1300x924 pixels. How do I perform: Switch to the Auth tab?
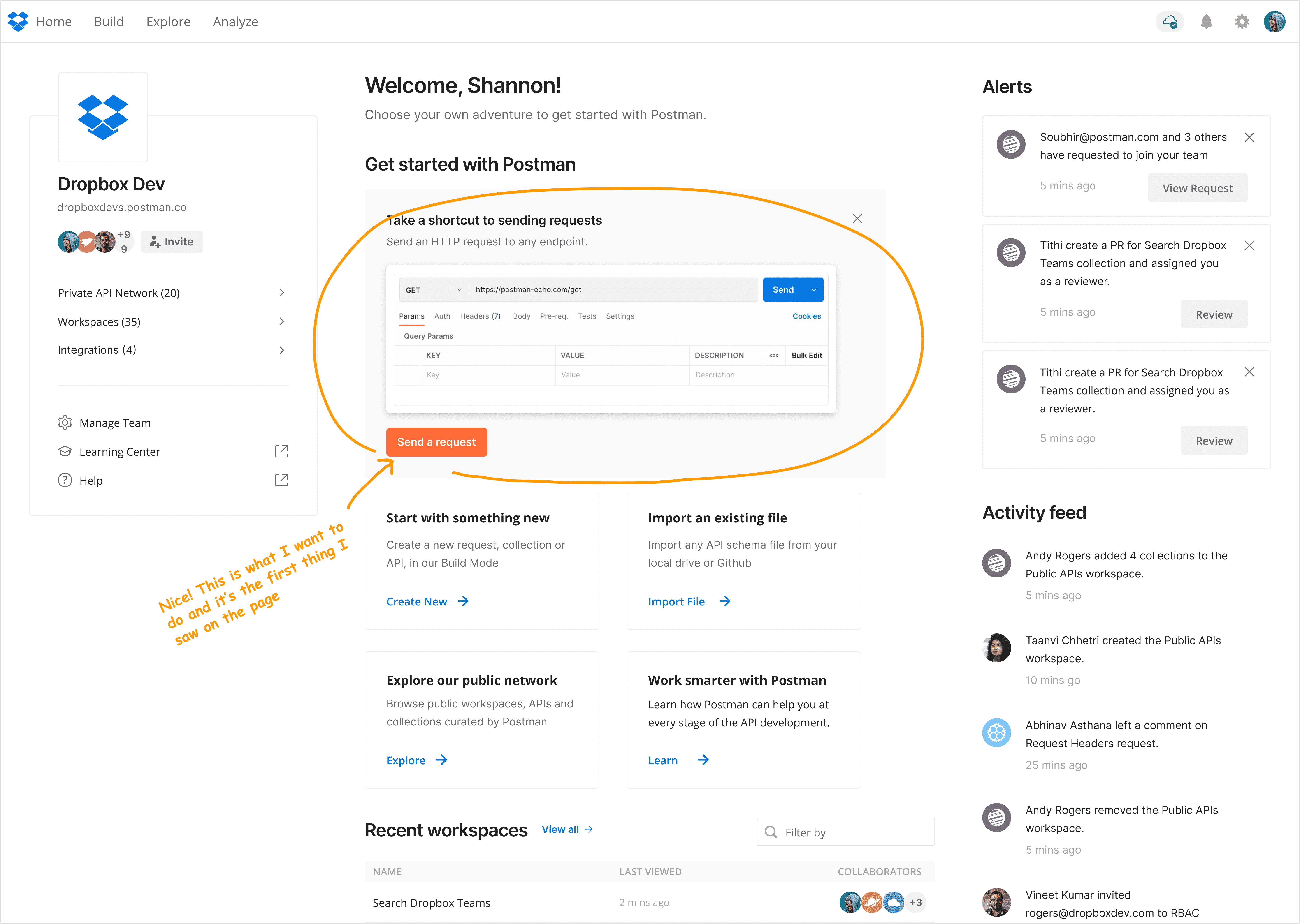coord(442,316)
